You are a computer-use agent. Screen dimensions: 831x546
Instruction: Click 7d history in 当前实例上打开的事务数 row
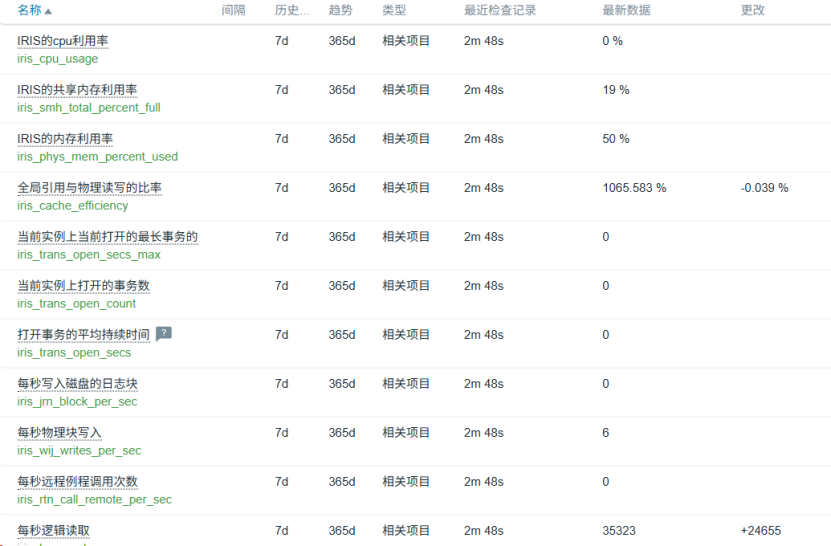pyautogui.click(x=281, y=286)
